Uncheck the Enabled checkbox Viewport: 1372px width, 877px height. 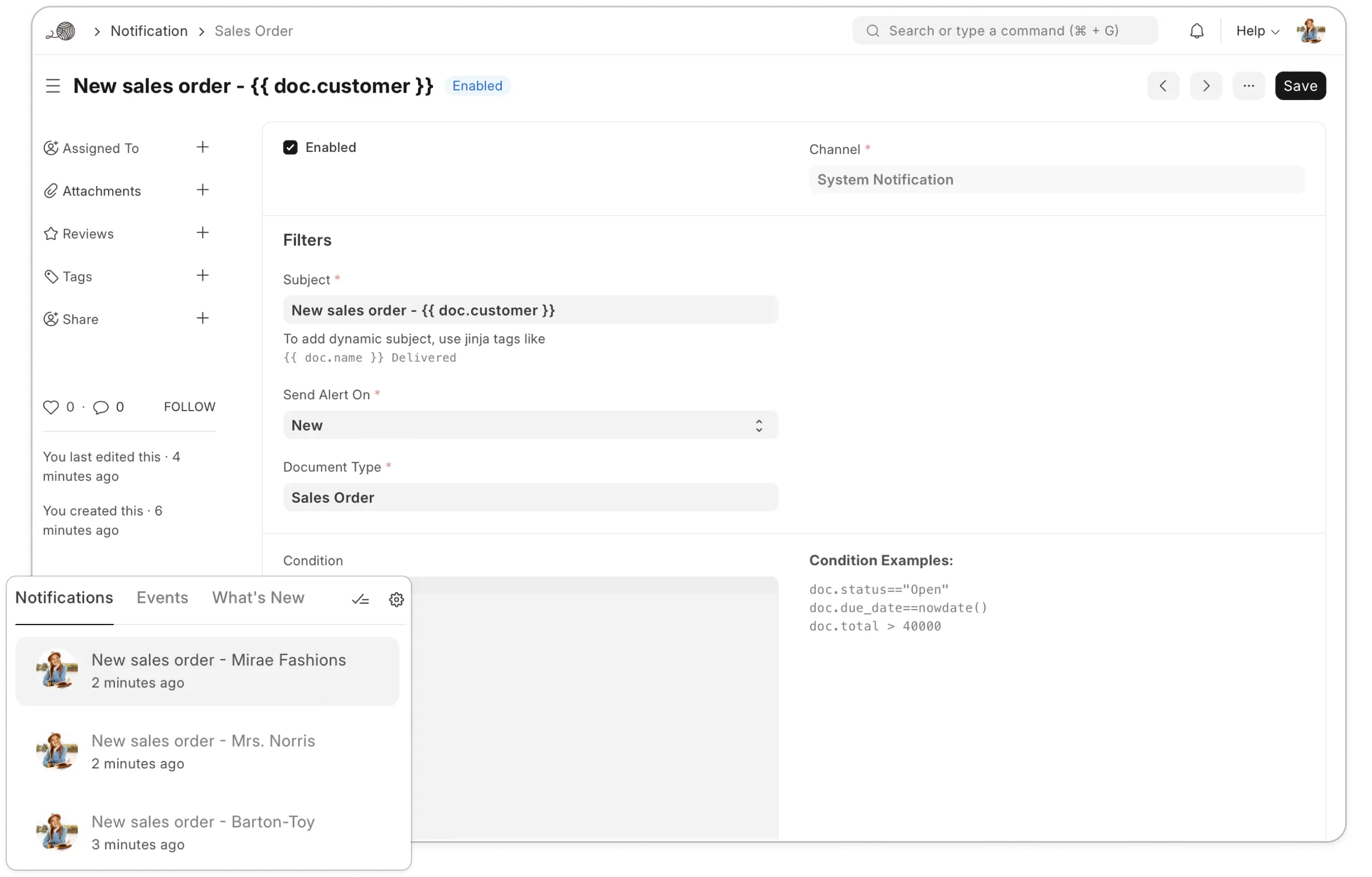pos(290,147)
